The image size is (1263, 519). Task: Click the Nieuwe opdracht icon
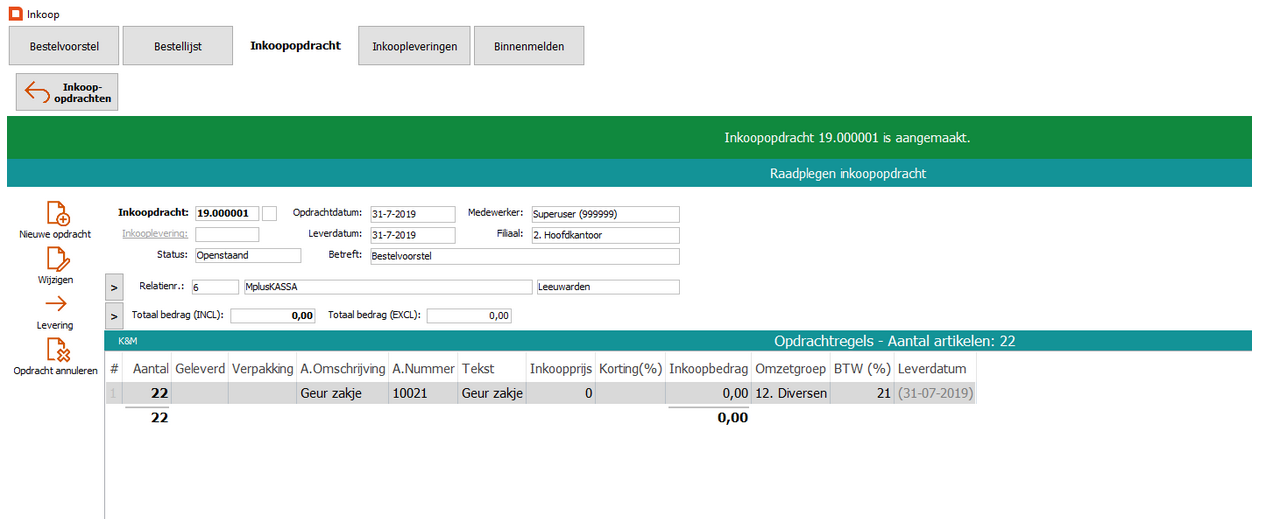[57, 213]
